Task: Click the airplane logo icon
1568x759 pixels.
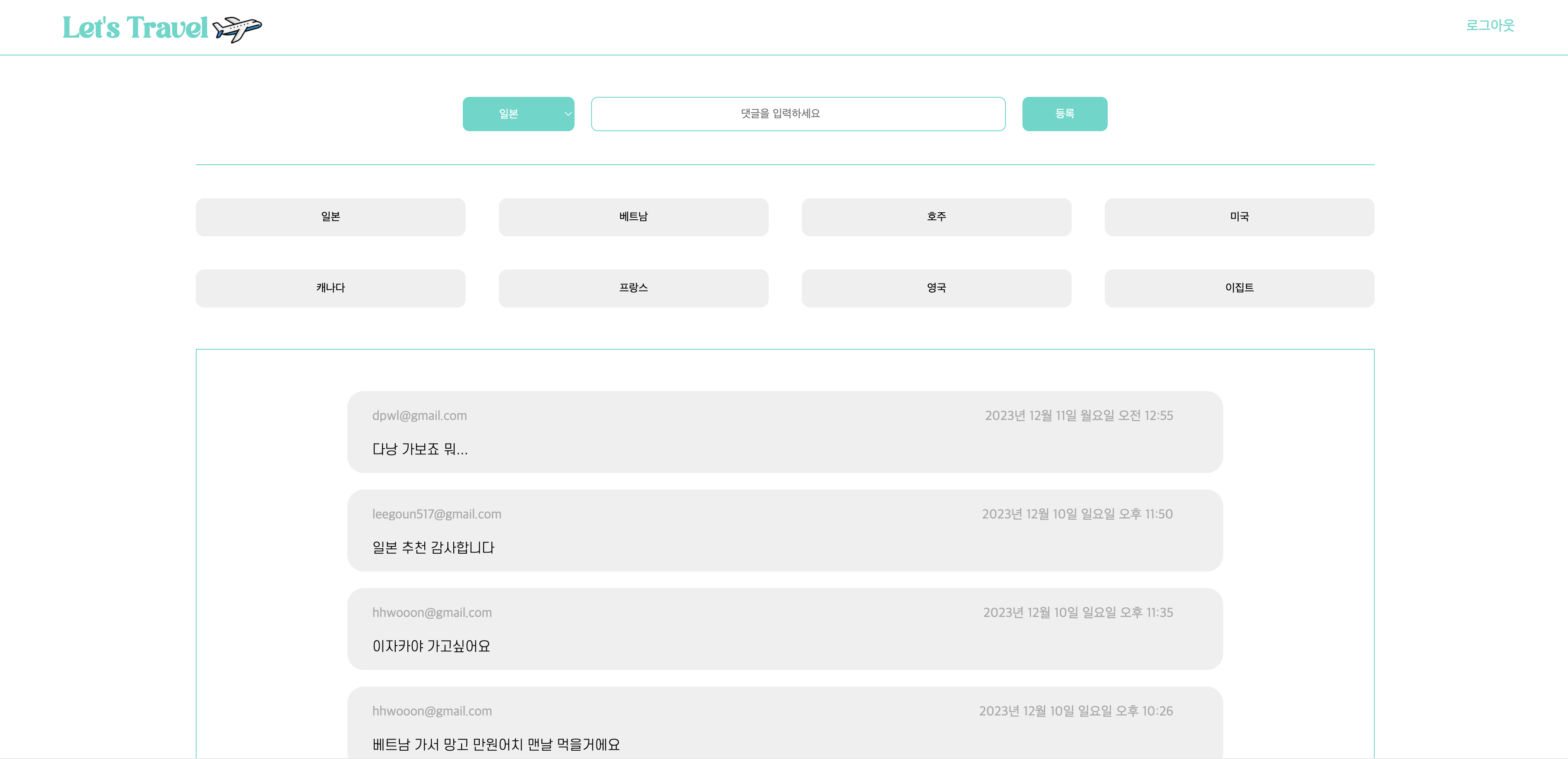Action: 237,29
